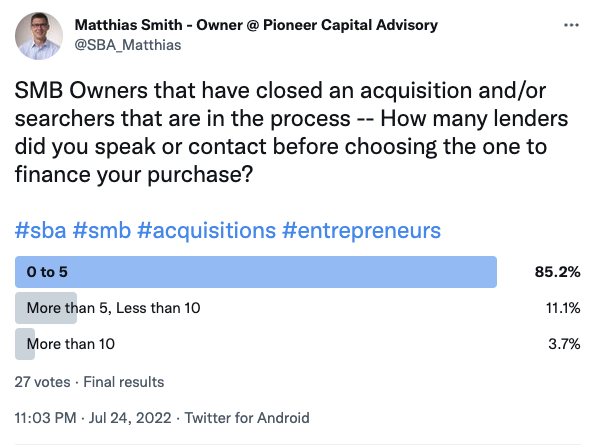This screenshot has height=445, width=596.
Task: Click the 85.2% result value
Action: pyautogui.click(x=557, y=272)
